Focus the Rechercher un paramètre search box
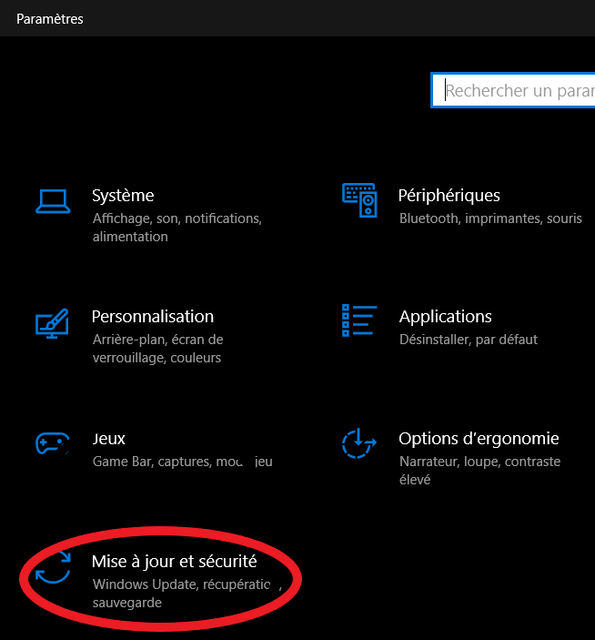 [513, 90]
